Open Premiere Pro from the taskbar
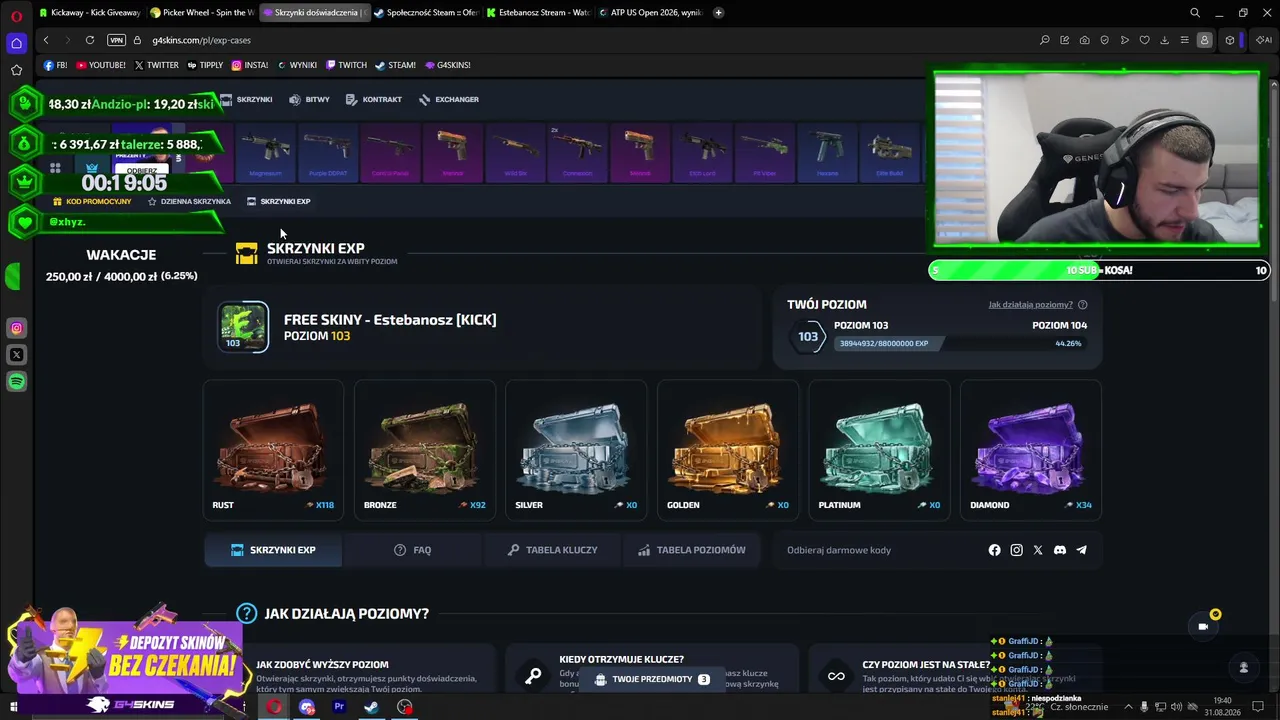This screenshot has width=1280, height=720. tap(339, 707)
